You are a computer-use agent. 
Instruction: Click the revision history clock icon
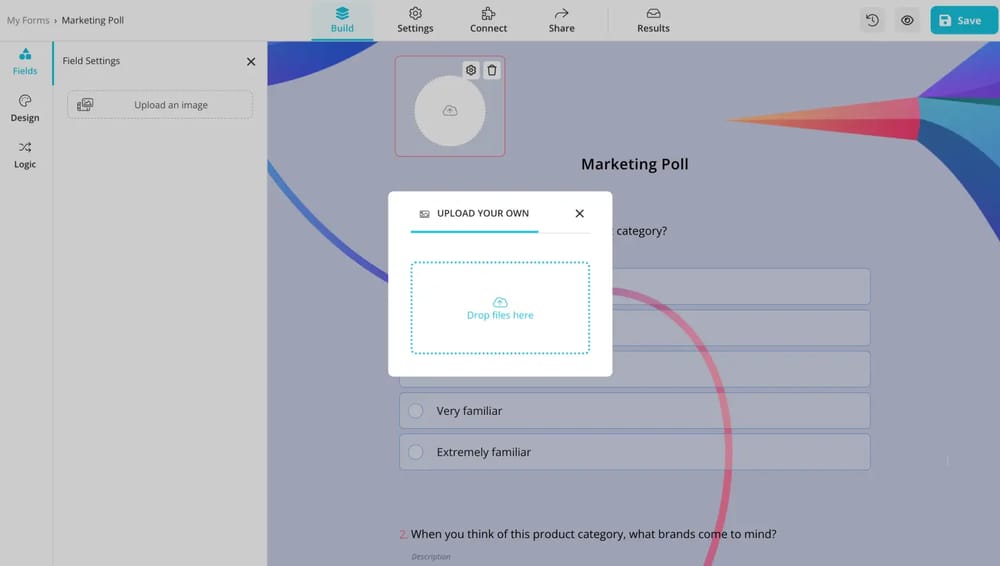click(x=872, y=20)
